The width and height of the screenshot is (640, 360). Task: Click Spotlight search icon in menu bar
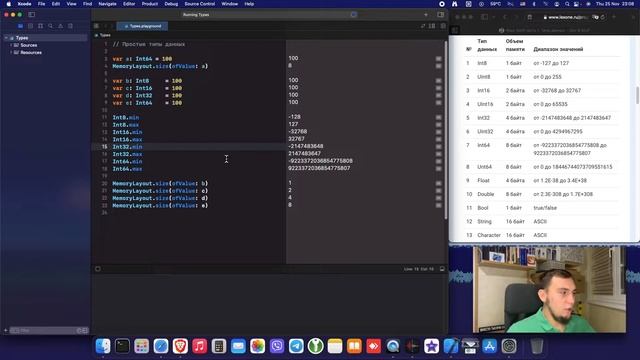tap(567, 4)
